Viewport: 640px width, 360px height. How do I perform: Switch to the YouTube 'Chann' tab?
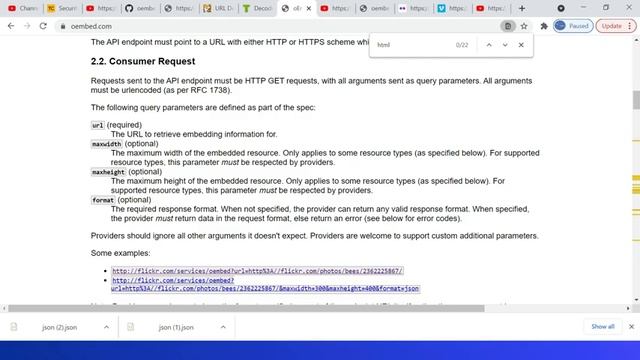[22, 8]
